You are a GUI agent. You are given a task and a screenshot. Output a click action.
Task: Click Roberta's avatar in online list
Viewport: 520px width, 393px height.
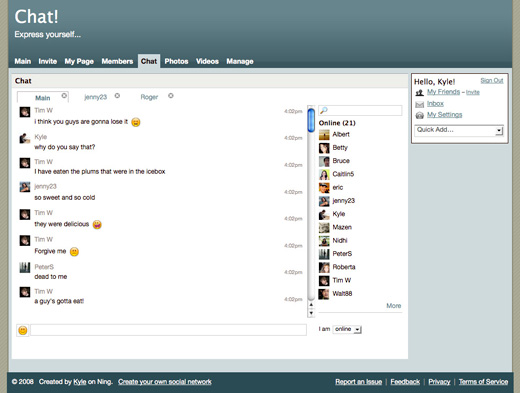pos(324,267)
